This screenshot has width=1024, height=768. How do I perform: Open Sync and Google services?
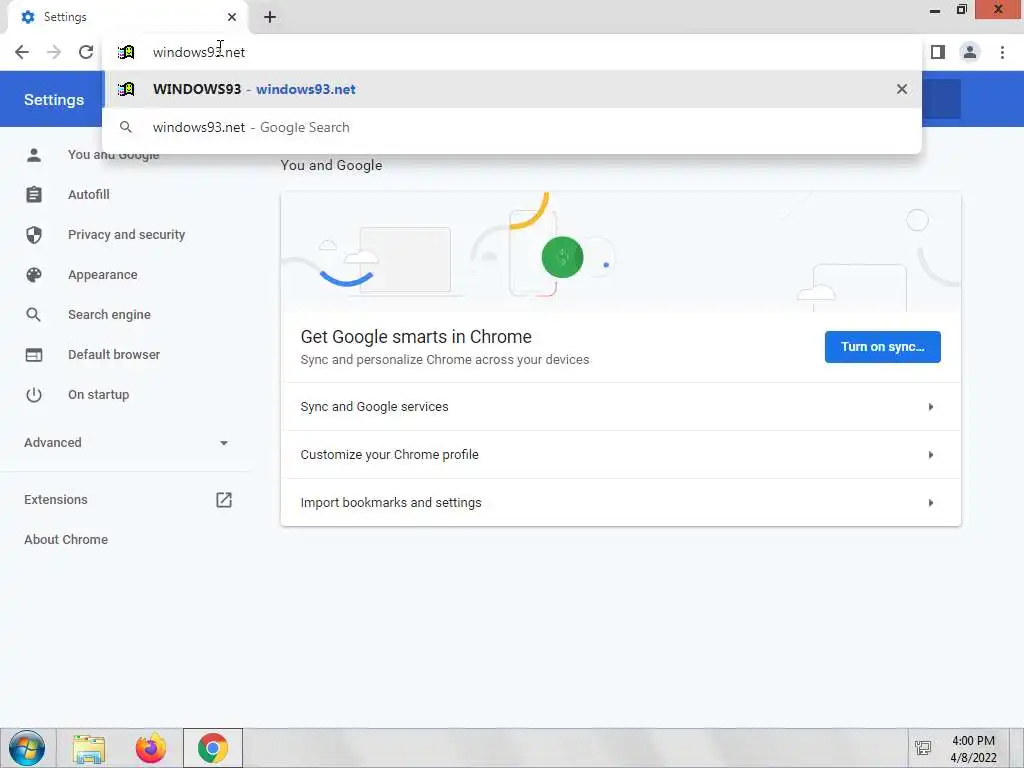pos(620,407)
